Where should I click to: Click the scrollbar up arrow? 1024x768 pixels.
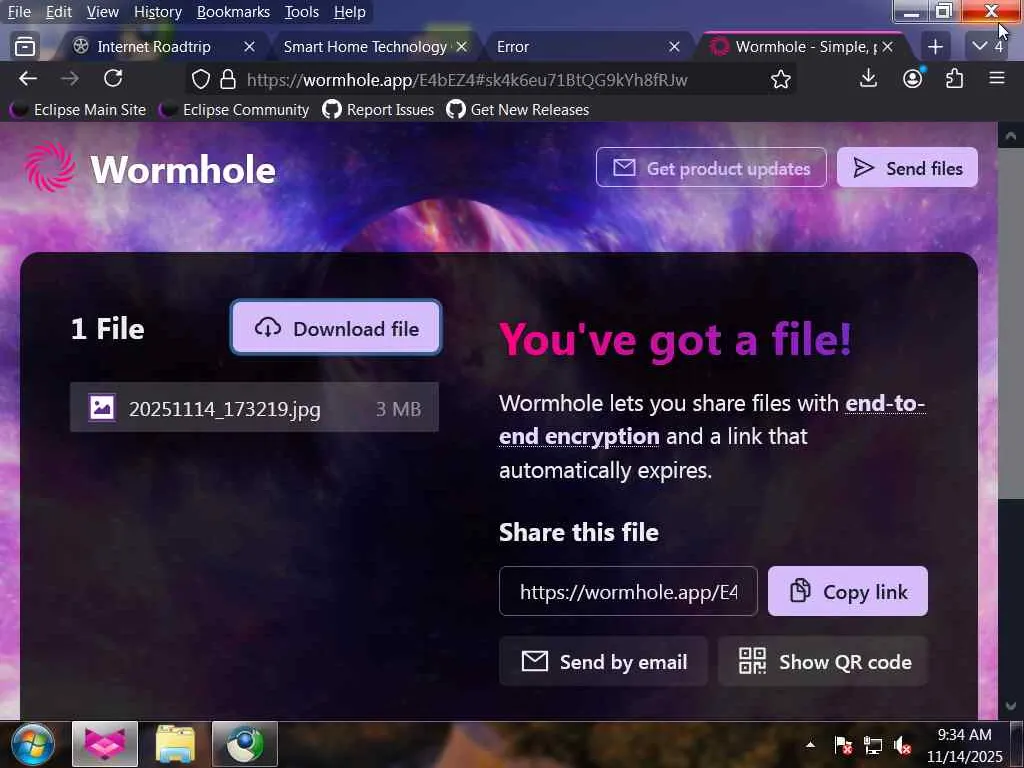(x=1010, y=136)
